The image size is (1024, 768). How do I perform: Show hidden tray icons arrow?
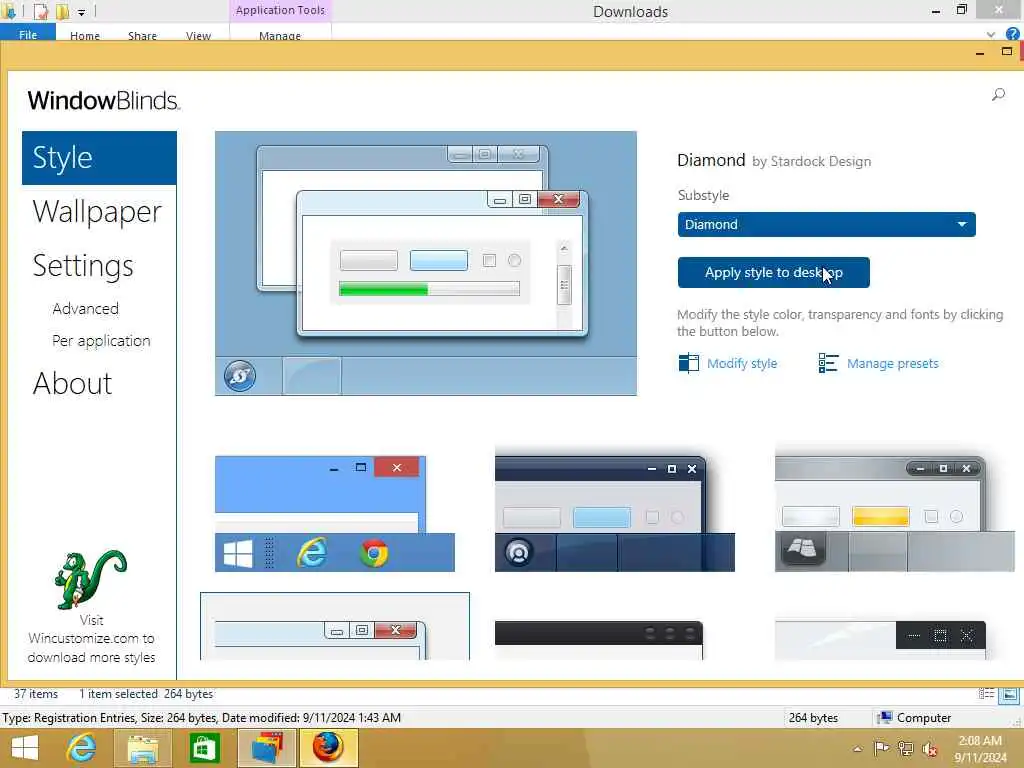pyautogui.click(x=857, y=748)
